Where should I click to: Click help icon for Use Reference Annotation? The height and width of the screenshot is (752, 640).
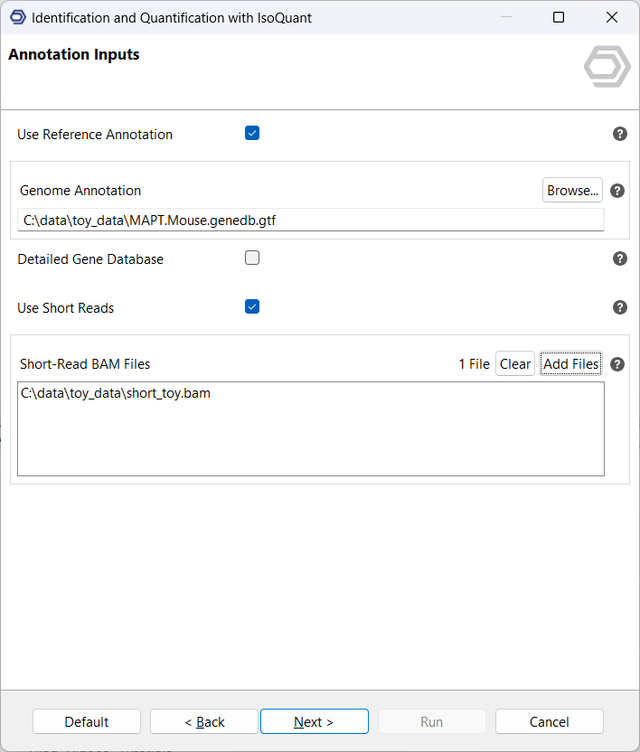(x=620, y=134)
